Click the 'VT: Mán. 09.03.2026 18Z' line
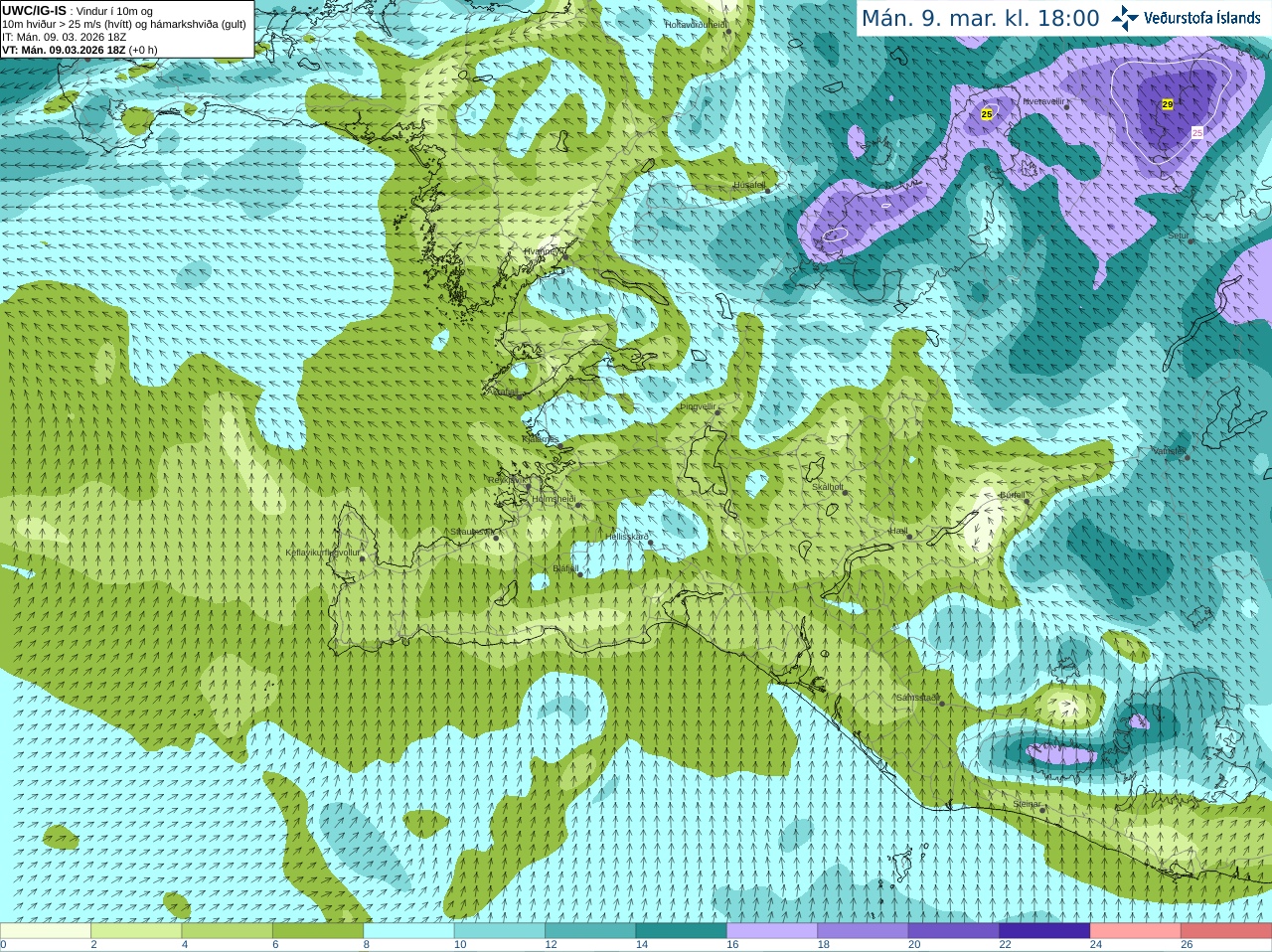 coord(64,50)
